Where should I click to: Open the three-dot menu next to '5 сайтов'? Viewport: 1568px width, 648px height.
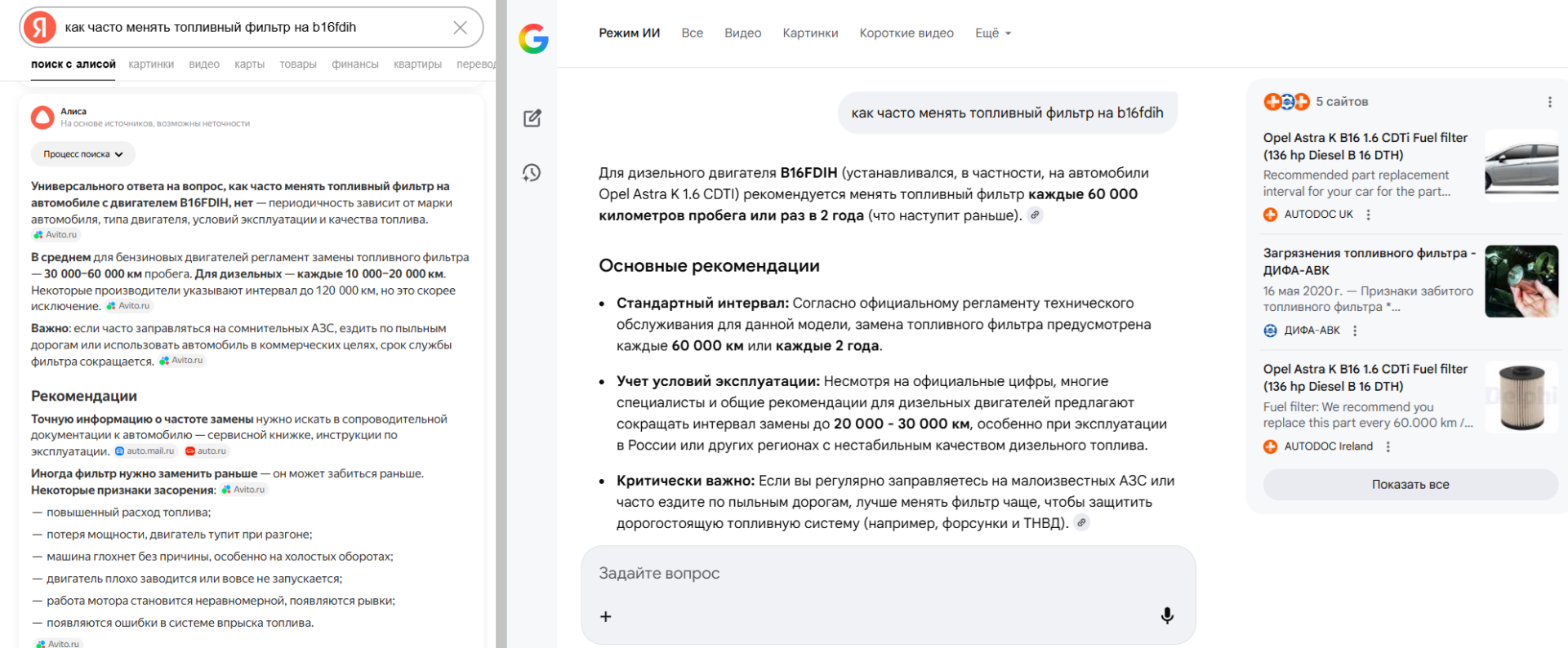point(1551,101)
